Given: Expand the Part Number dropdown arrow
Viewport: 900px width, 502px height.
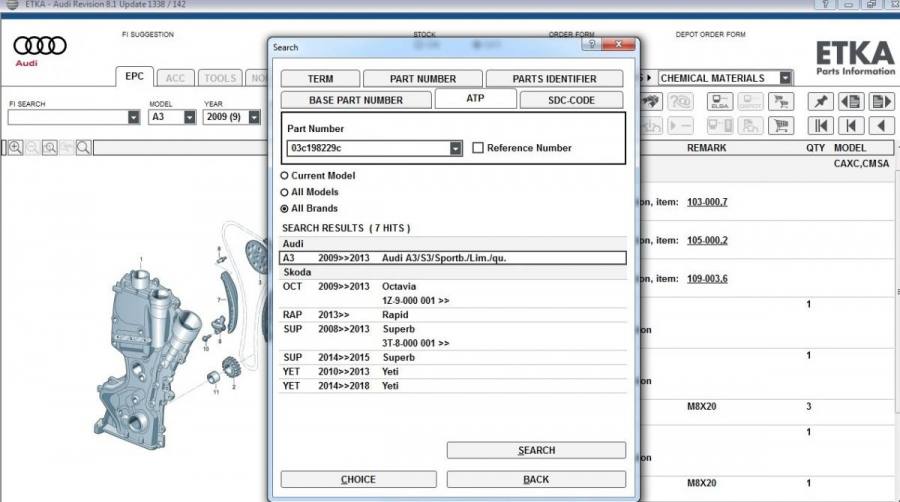Looking at the screenshot, I should [456, 148].
